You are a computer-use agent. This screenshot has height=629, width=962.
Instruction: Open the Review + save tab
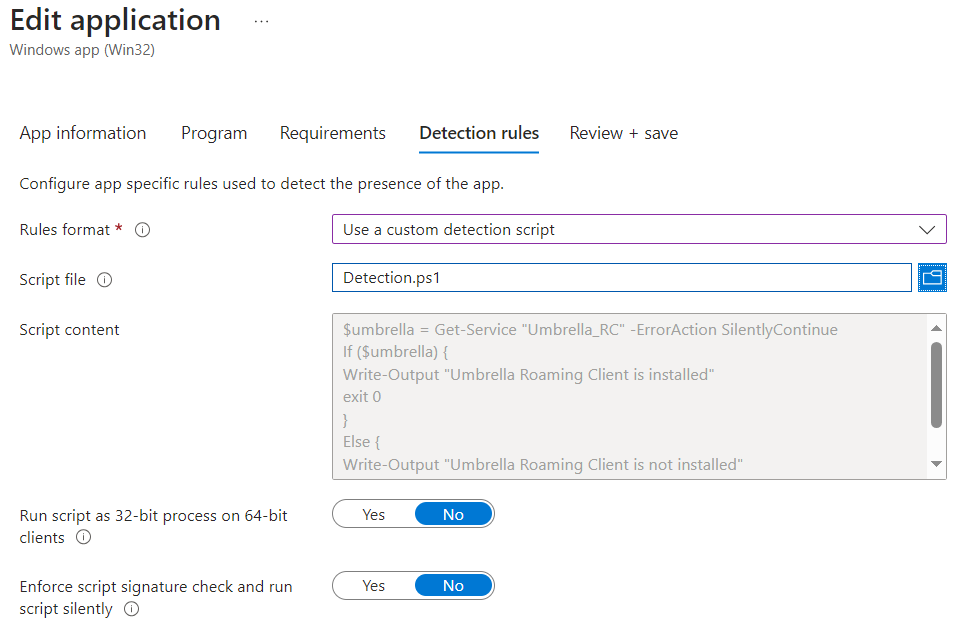pyautogui.click(x=623, y=133)
